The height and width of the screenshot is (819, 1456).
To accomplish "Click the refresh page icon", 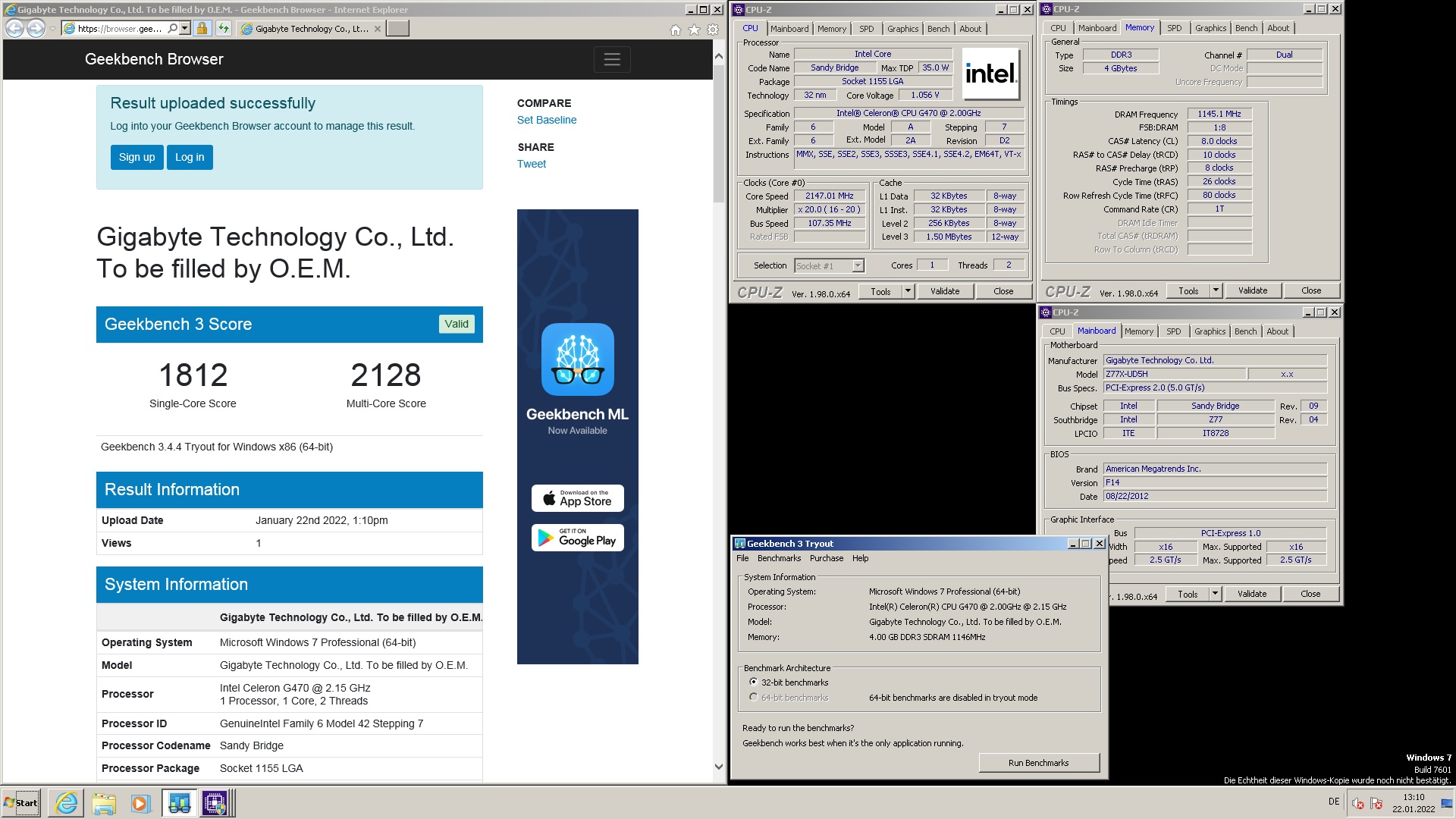I will point(223,29).
